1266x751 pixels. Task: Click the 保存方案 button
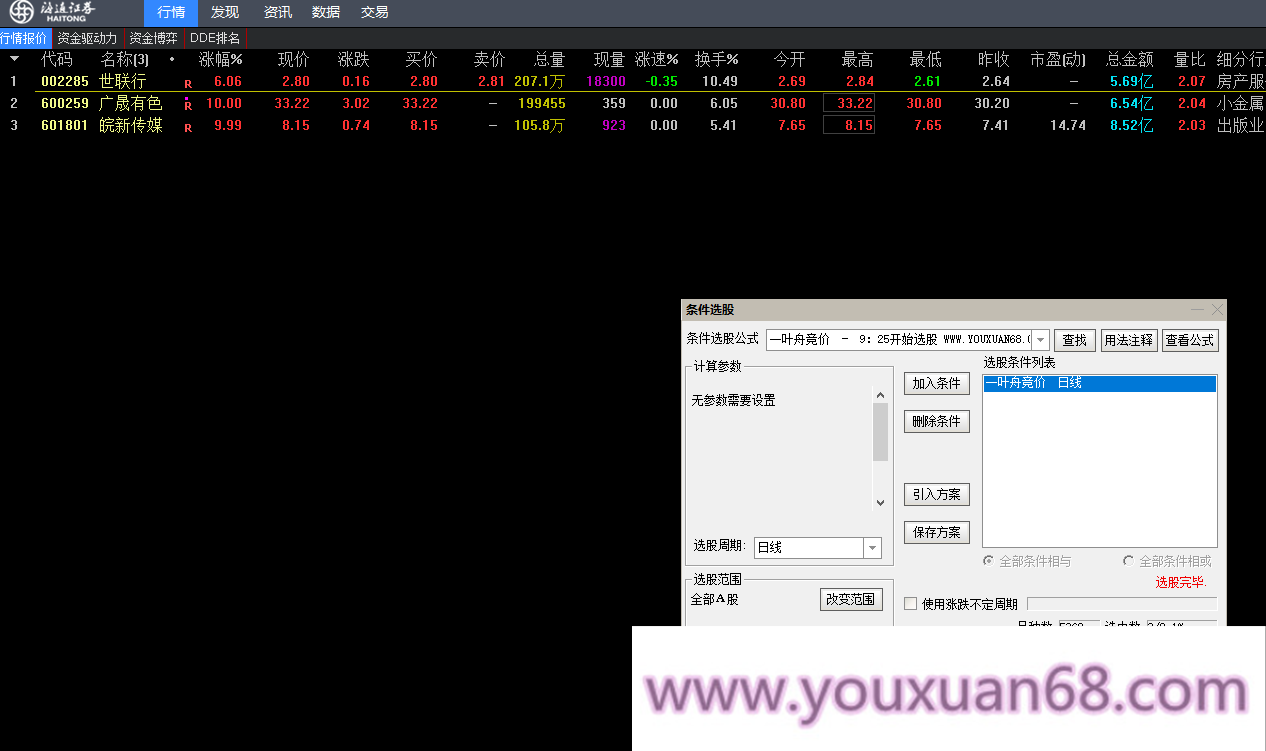point(936,532)
